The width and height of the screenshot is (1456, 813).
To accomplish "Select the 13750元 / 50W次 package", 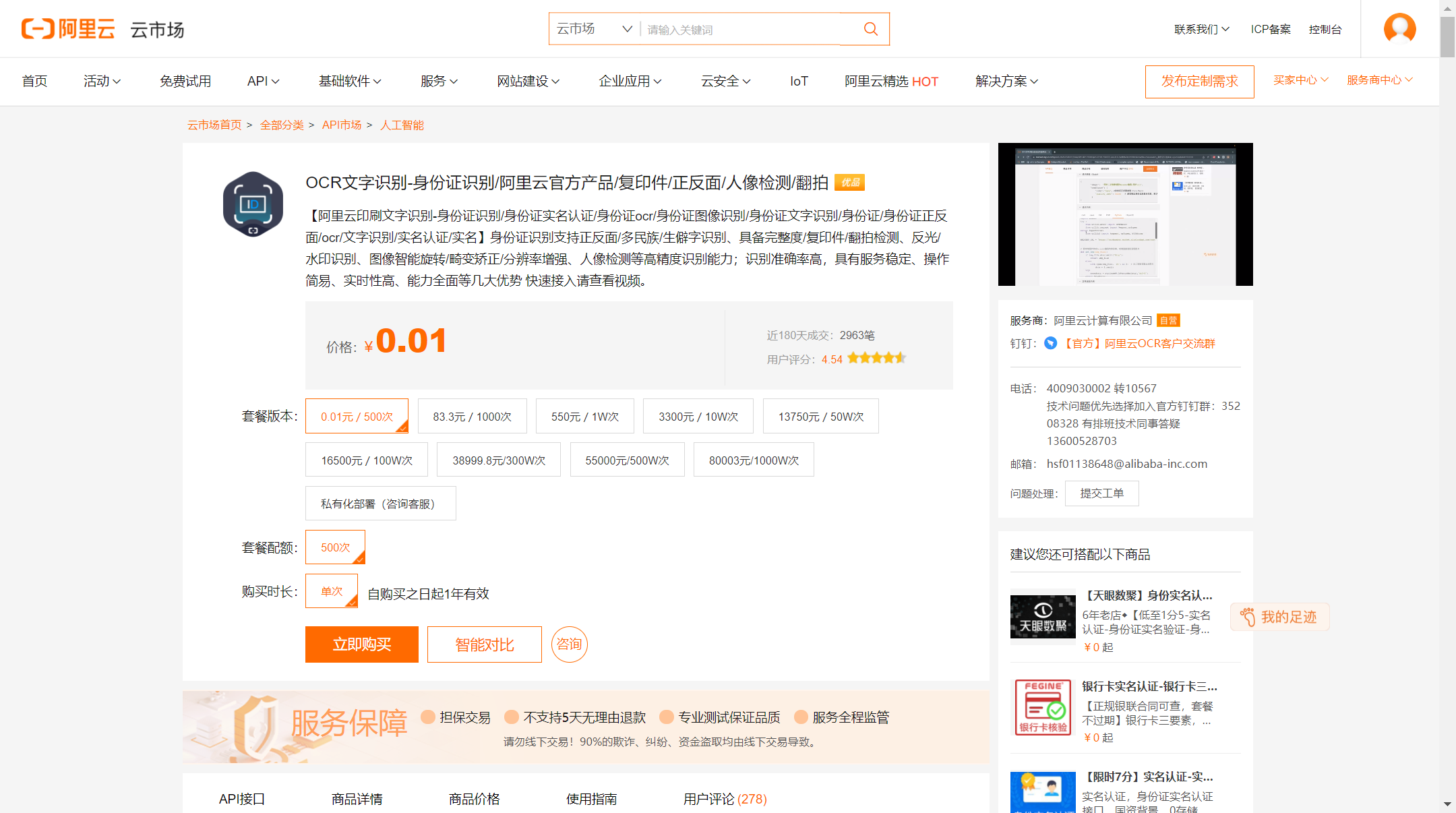I will click(x=820, y=416).
